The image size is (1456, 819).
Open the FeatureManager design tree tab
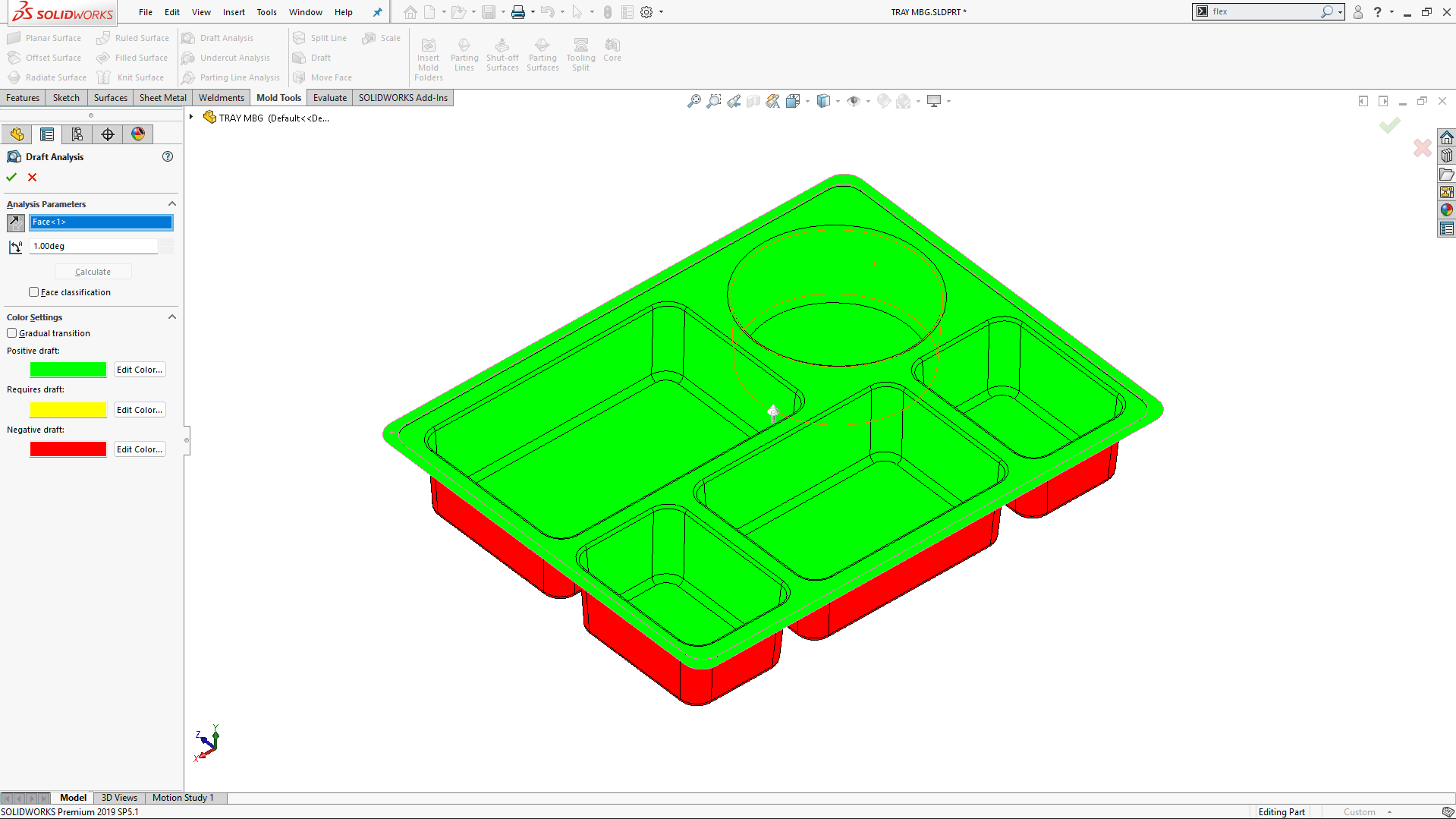(17, 134)
